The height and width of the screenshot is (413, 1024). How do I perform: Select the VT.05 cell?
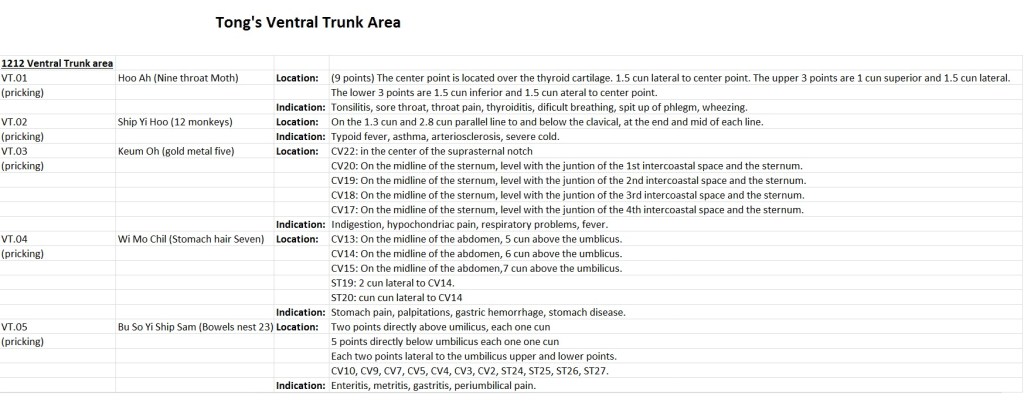(x=15, y=327)
